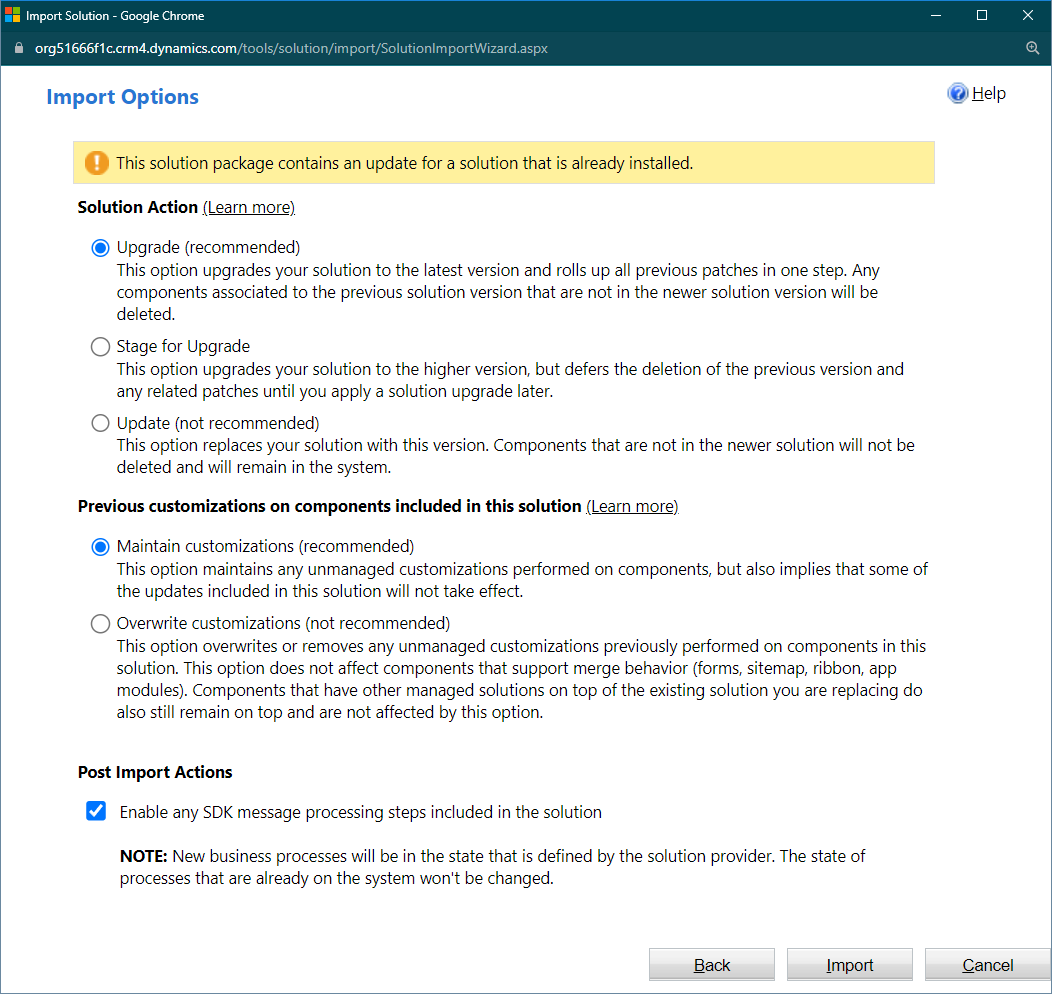Screen dimensions: 1052x994
Task: Open the Help link
Action: tap(989, 93)
